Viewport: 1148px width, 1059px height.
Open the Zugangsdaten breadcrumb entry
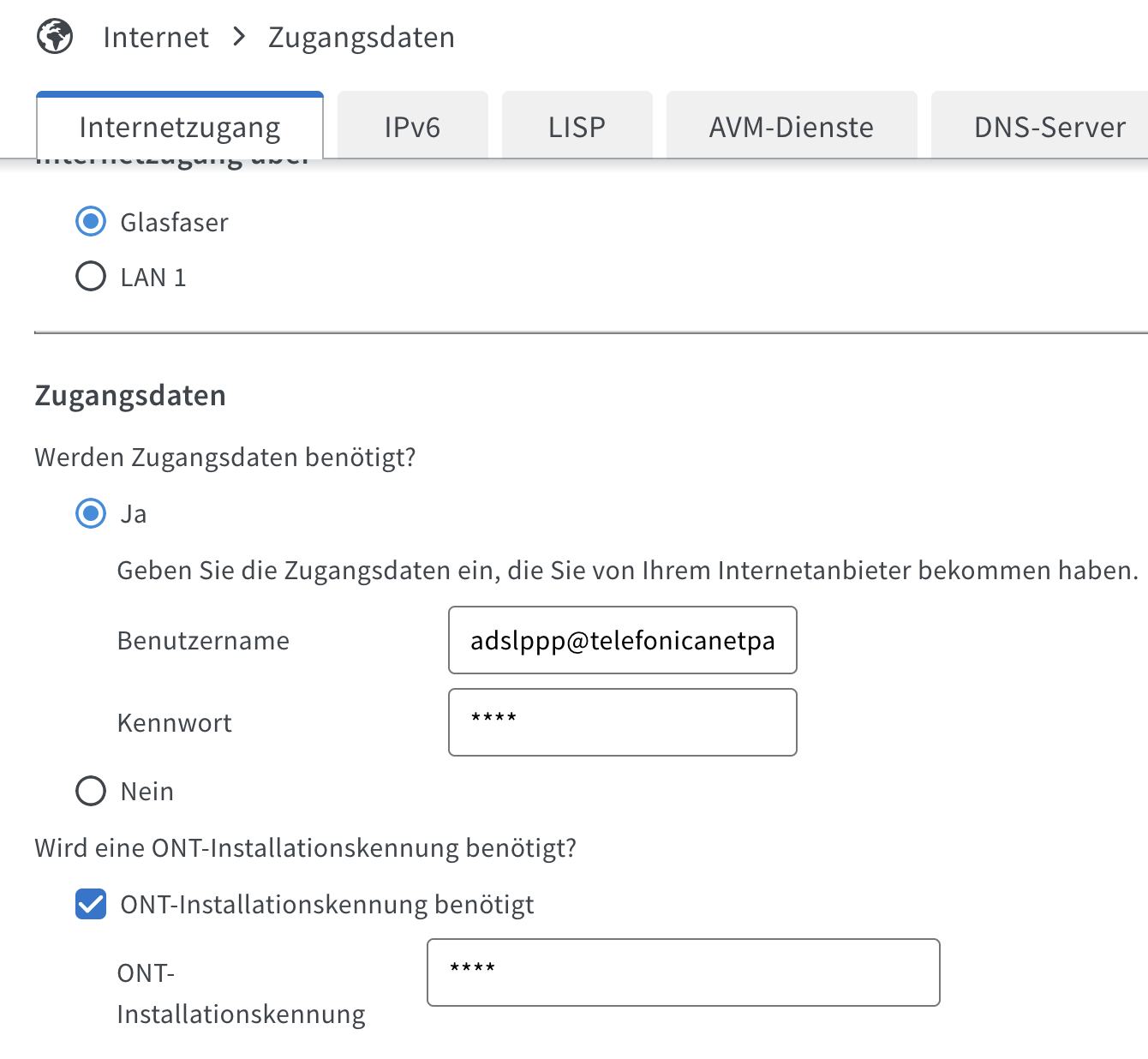coord(362,38)
